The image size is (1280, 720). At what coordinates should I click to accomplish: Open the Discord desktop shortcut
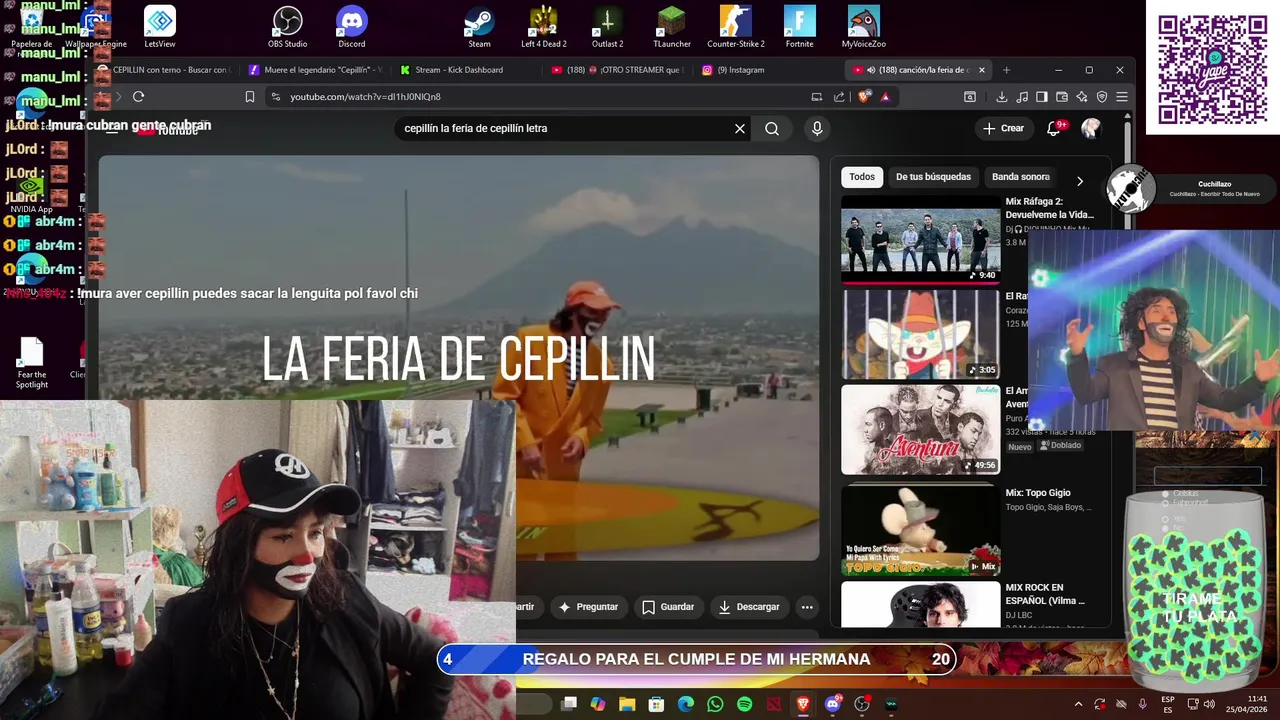tap(351, 27)
